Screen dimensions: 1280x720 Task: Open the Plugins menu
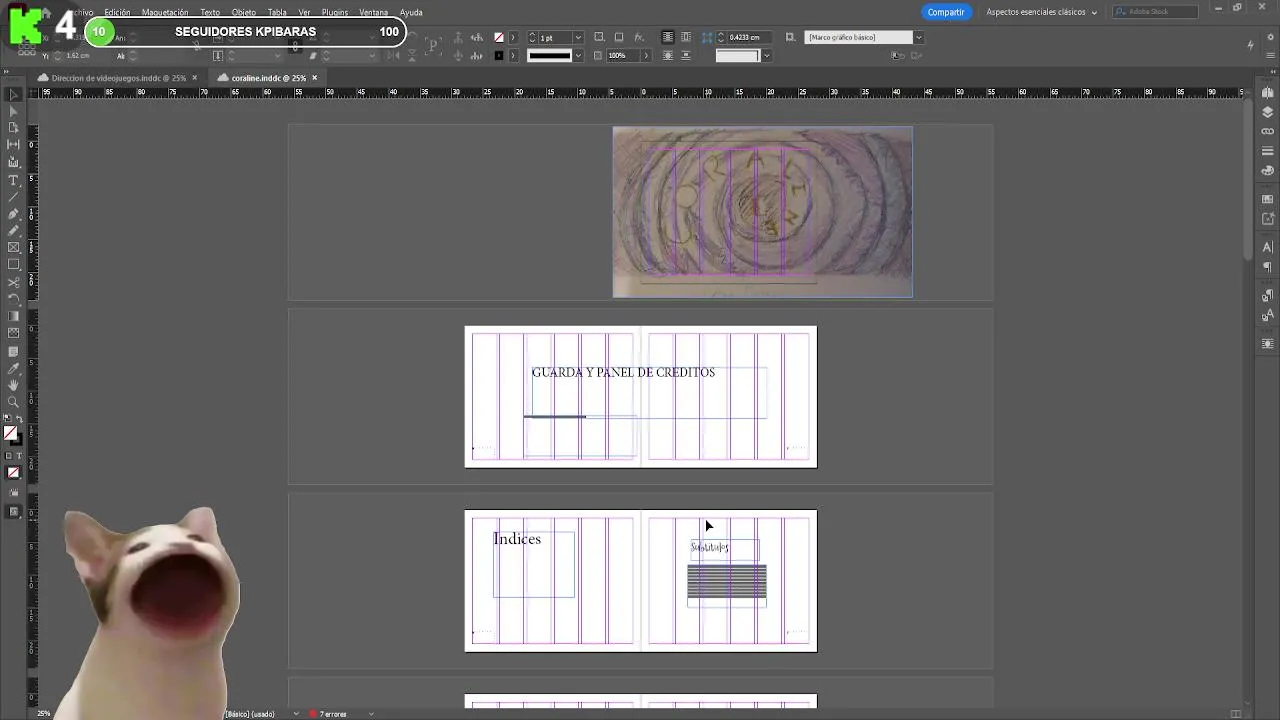point(335,12)
